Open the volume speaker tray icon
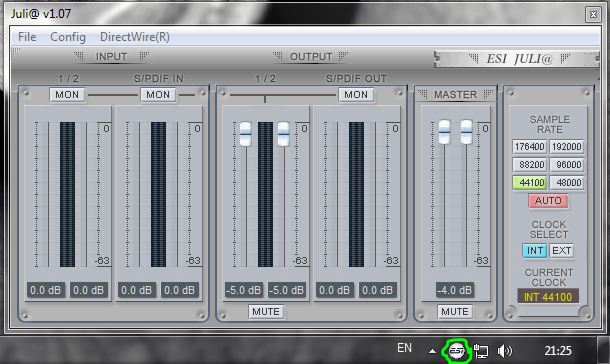The height and width of the screenshot is (364, 610). pos(505,351)
